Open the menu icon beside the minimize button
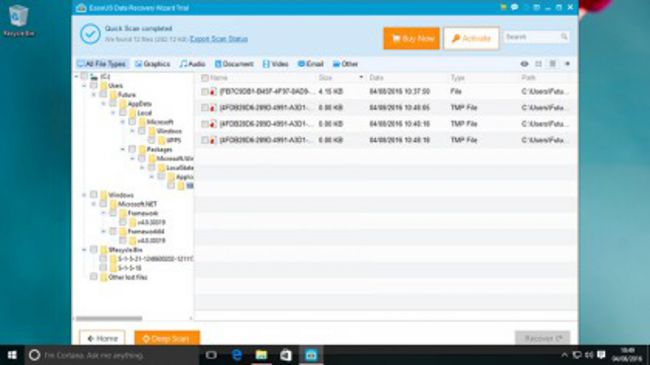The image size is (650, 365). (536, 7)
